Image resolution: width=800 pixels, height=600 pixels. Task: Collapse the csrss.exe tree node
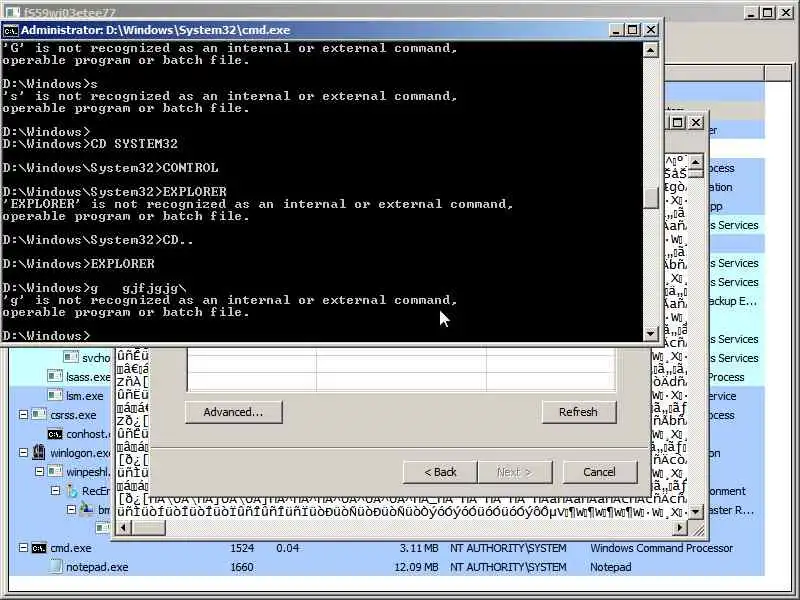click(x=23, y=414)
